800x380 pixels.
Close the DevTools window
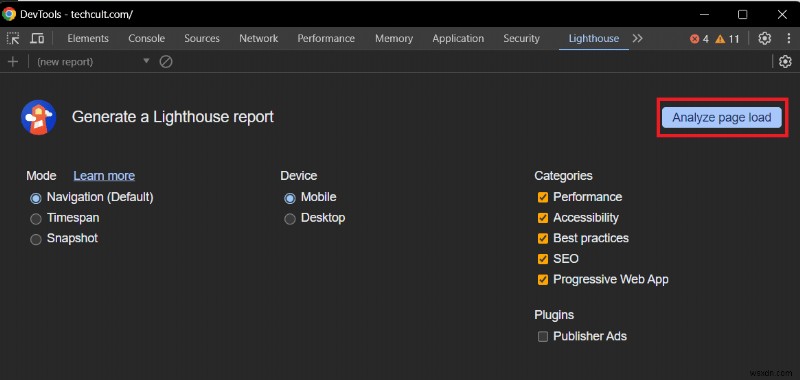tap(782, 14)
